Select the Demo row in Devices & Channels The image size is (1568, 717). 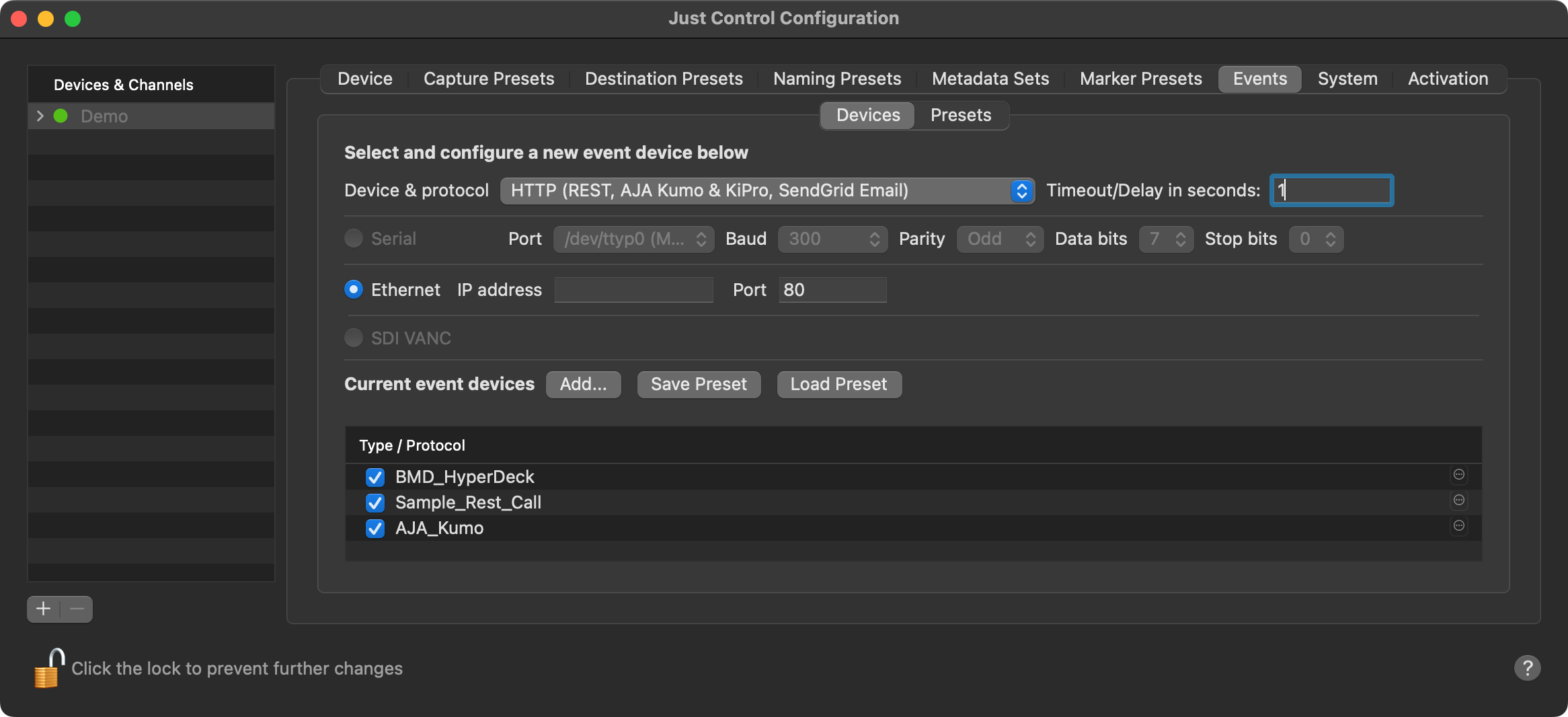pos(151,116)
